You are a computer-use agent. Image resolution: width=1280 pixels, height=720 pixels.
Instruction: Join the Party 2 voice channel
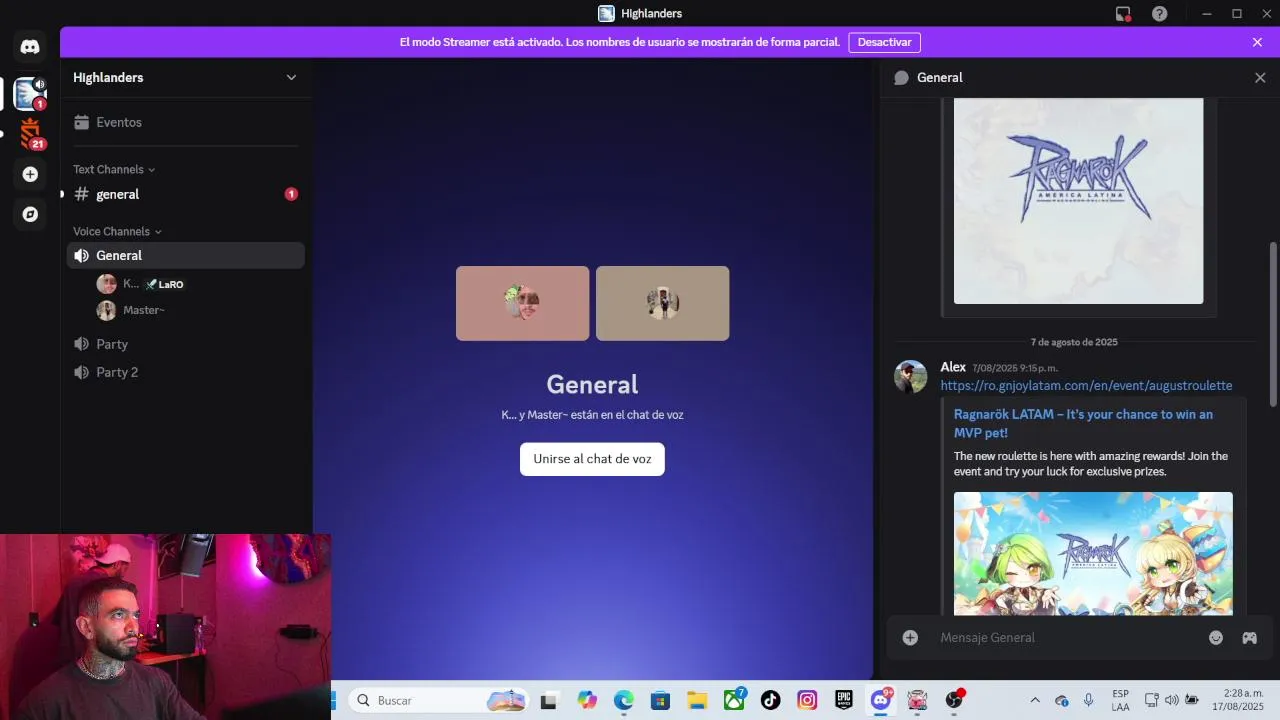tap(185, 372)
